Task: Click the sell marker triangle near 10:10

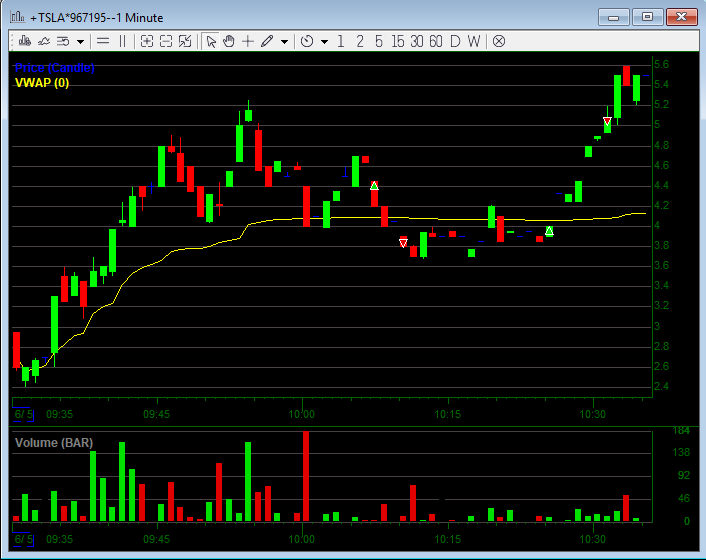Action: tap(403, 243)
